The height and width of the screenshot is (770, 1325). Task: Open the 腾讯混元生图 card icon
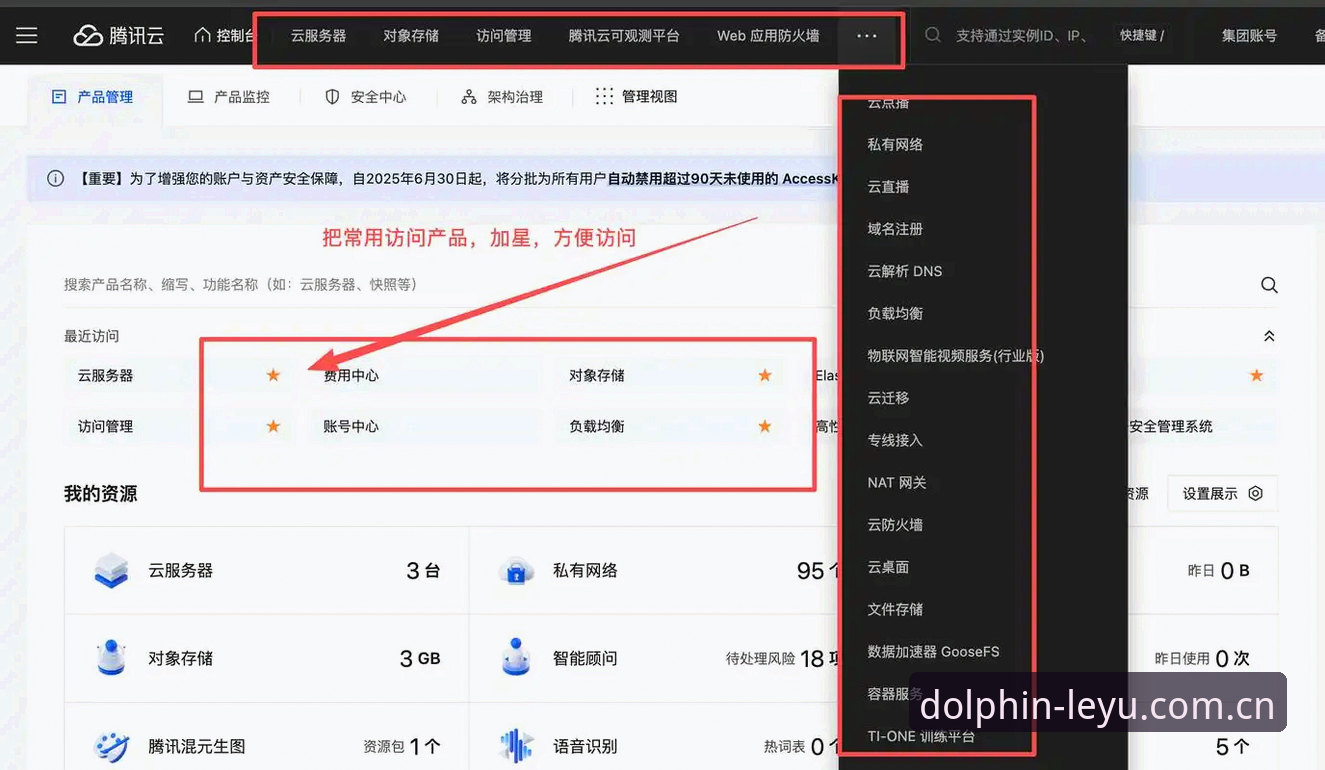(111, 746)
